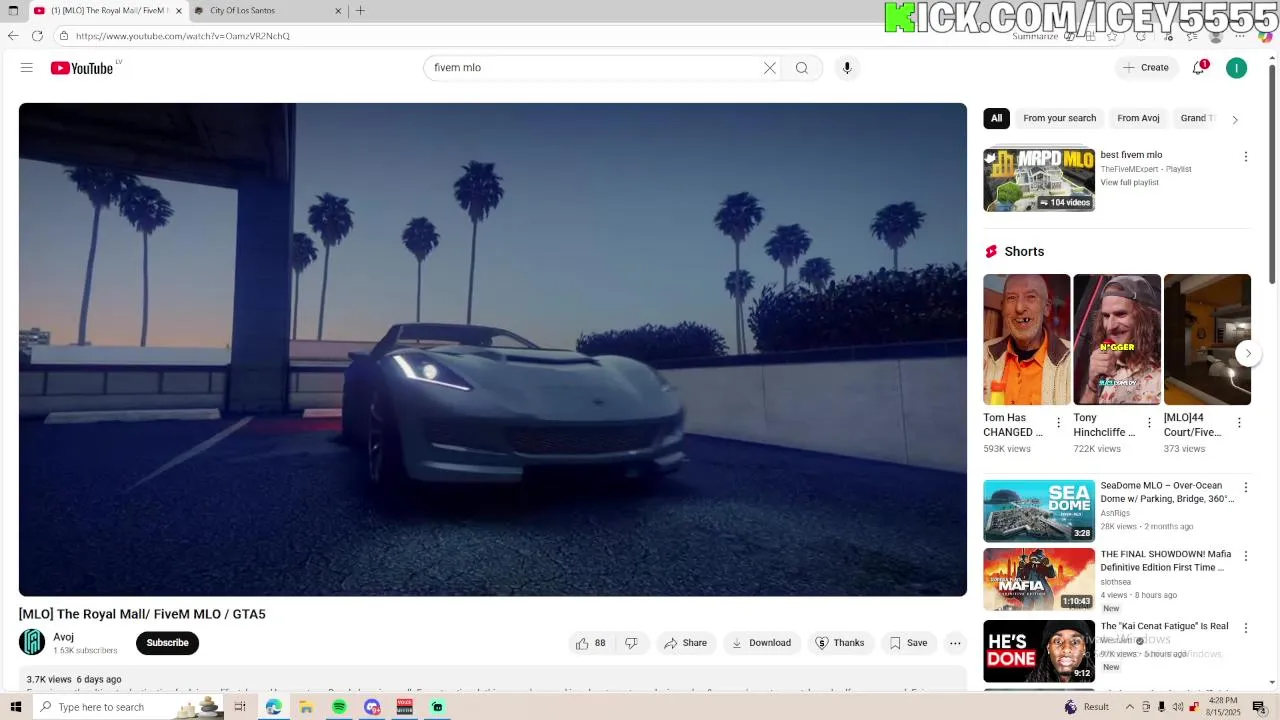Clear the search query with the X
Screen dimensions: 1280x720
pyautogui.click(x=770, y=68)
